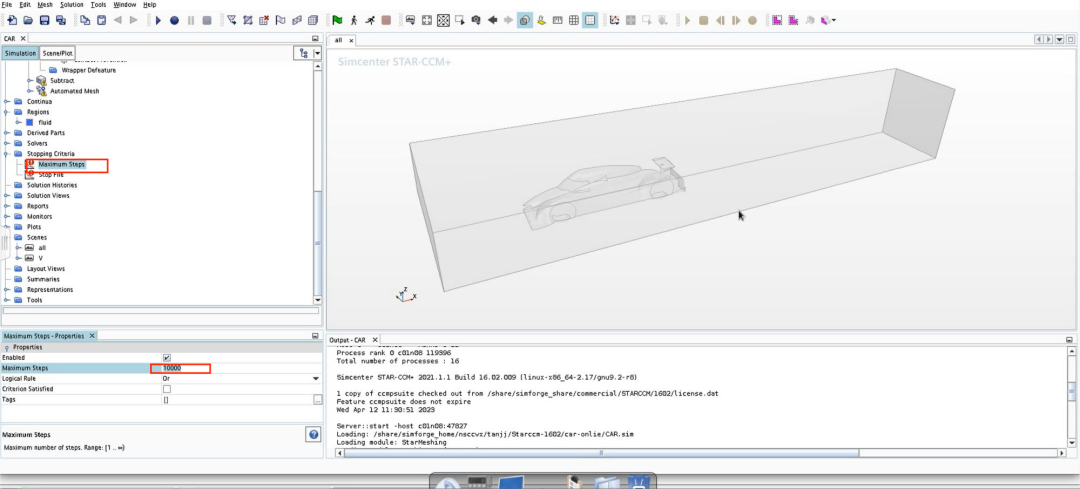Image resolution: width=1080 pixels, height=489 pixels.
Task: Toggle the highlighted single-pane layout button
Action: [590, 21]
